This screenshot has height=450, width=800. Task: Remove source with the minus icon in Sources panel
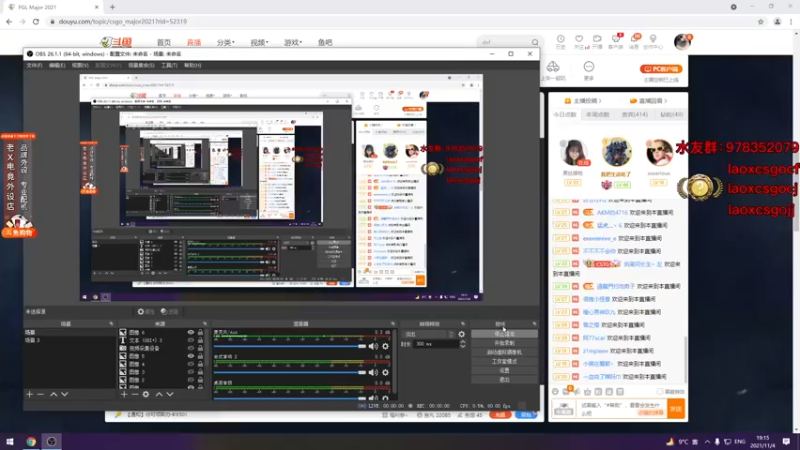(x=135, y=394)
